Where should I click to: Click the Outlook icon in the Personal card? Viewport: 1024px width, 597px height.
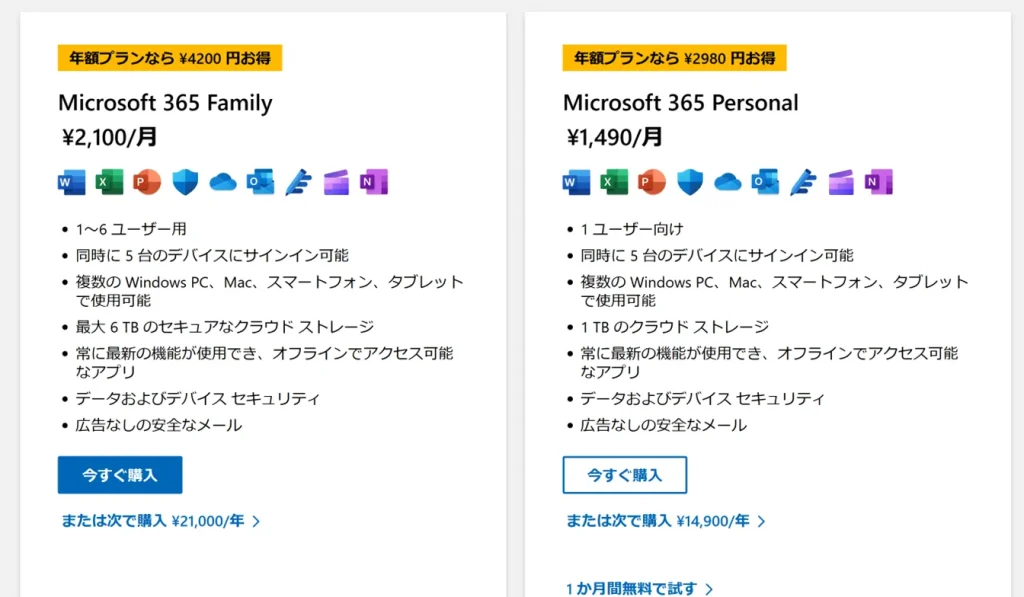[x=765, y=182]
